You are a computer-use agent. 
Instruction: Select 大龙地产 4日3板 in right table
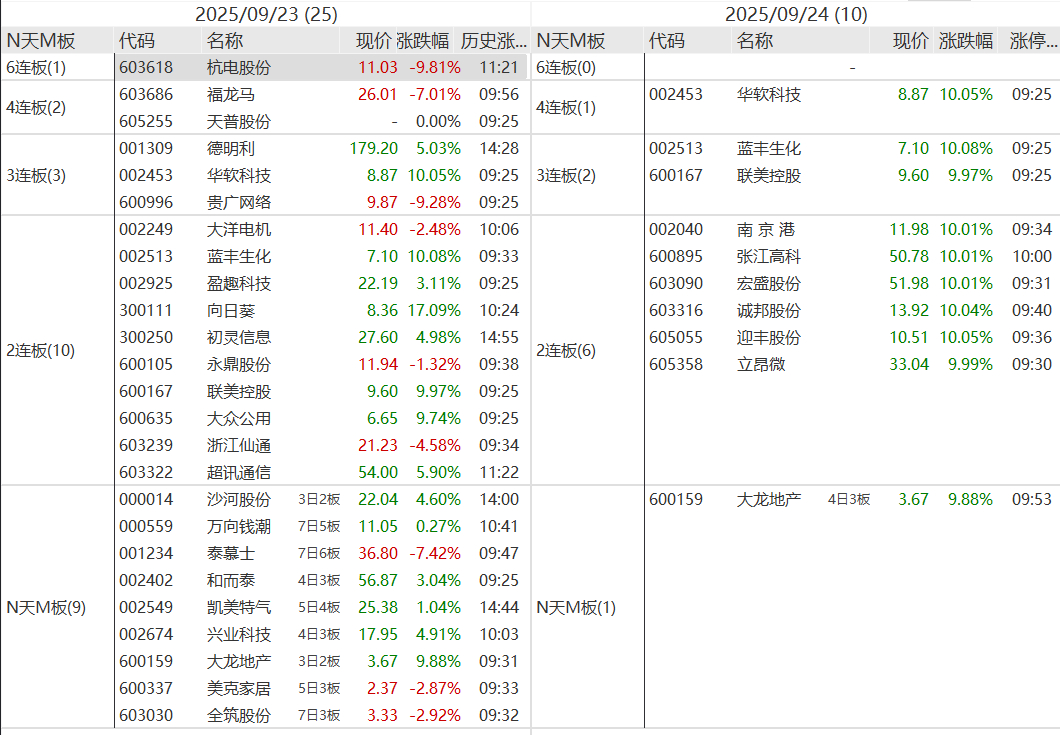click(x=852, y=500)
